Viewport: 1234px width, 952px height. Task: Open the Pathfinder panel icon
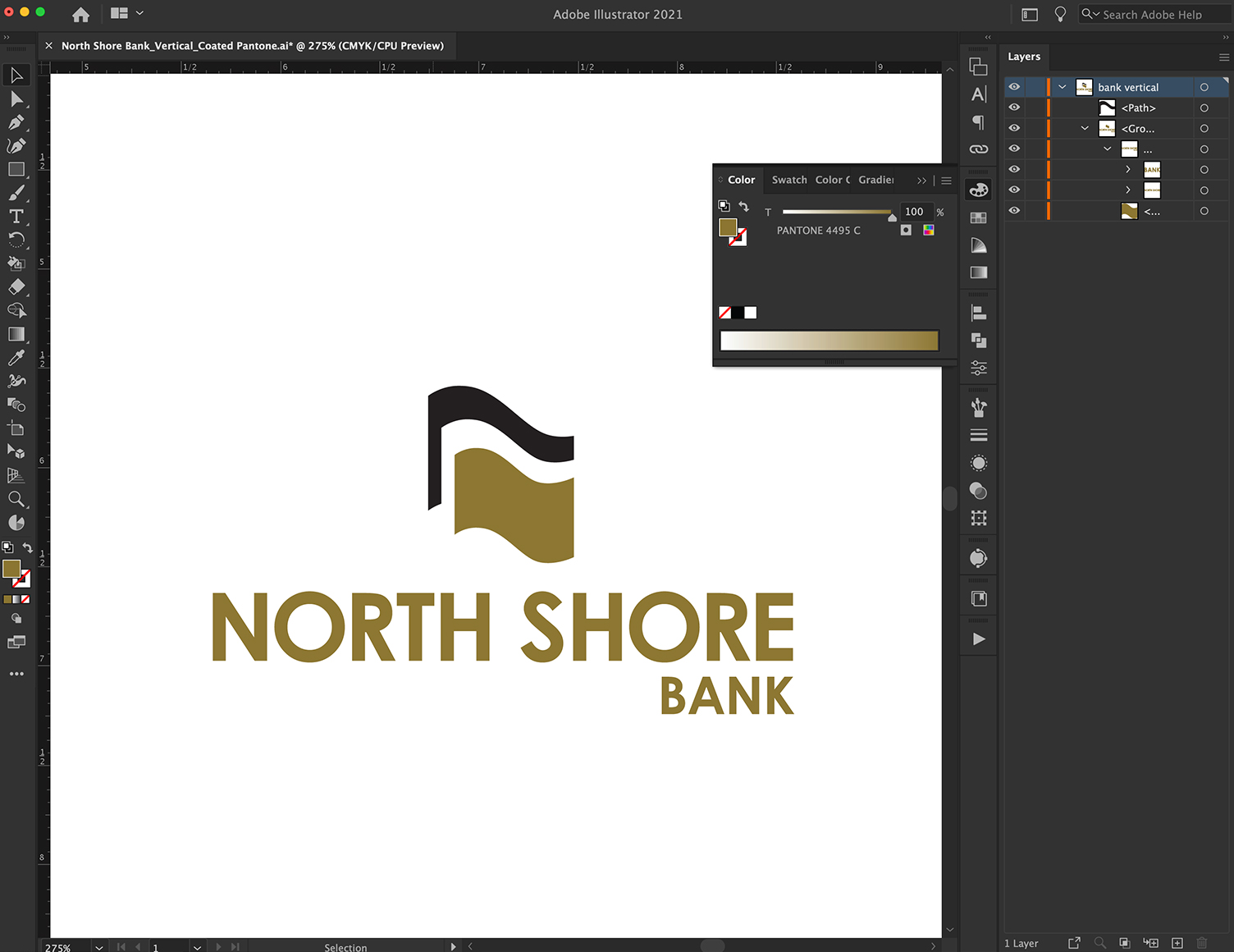[x=979, y=340]
